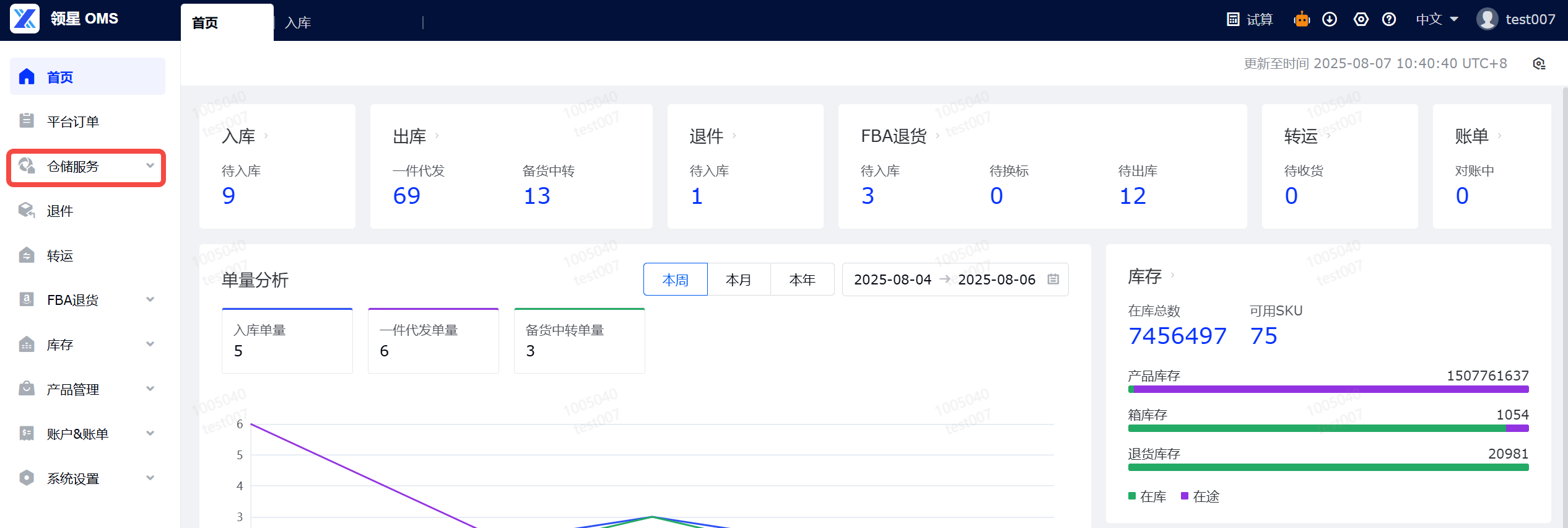Select the 备货中转单量 metric card
The image size is (1568, 528).
[580, 341]
